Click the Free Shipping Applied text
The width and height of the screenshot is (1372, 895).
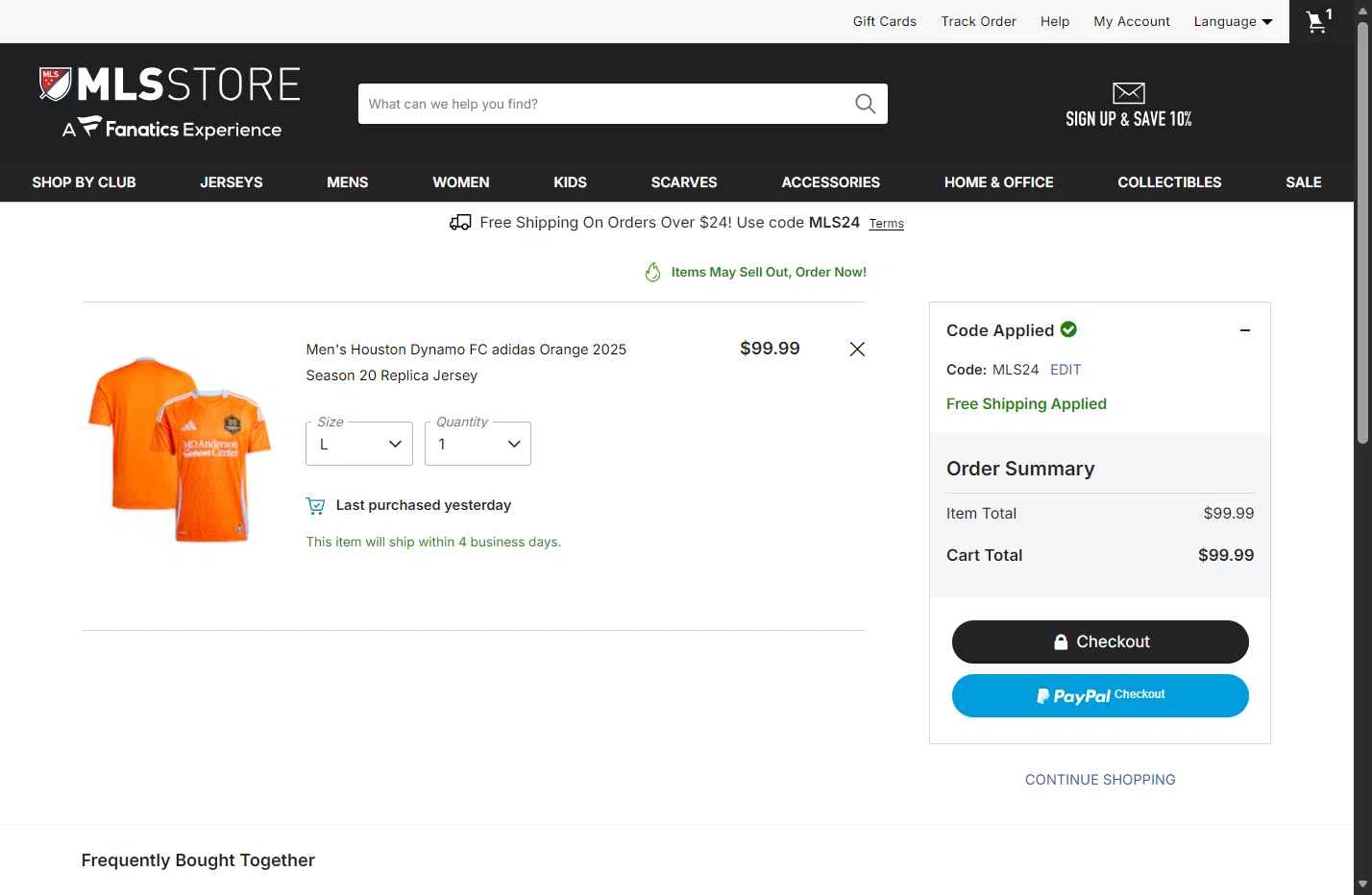click(1026, 404)
